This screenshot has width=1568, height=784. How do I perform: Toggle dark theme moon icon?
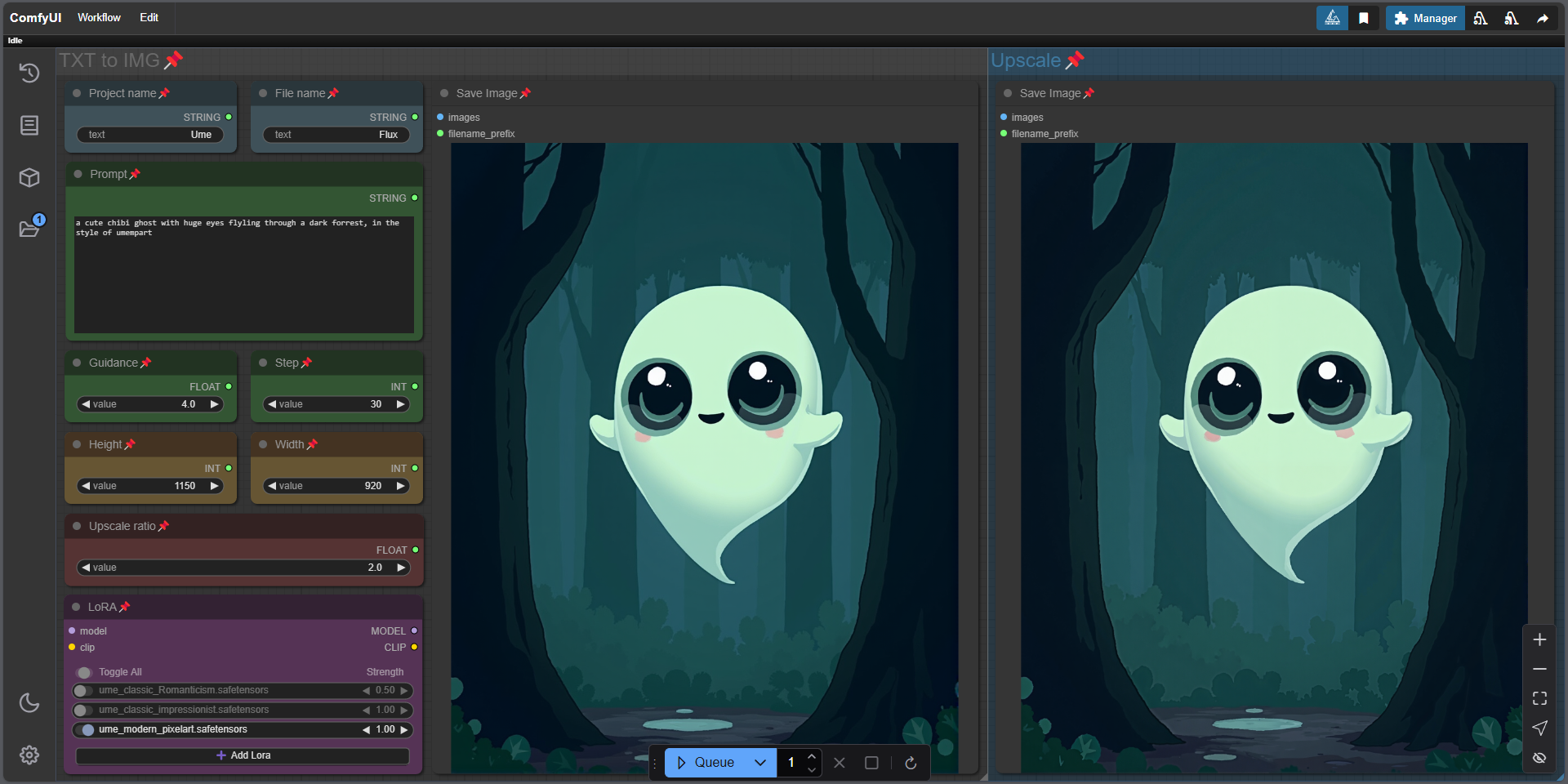[x=29, y=702]
